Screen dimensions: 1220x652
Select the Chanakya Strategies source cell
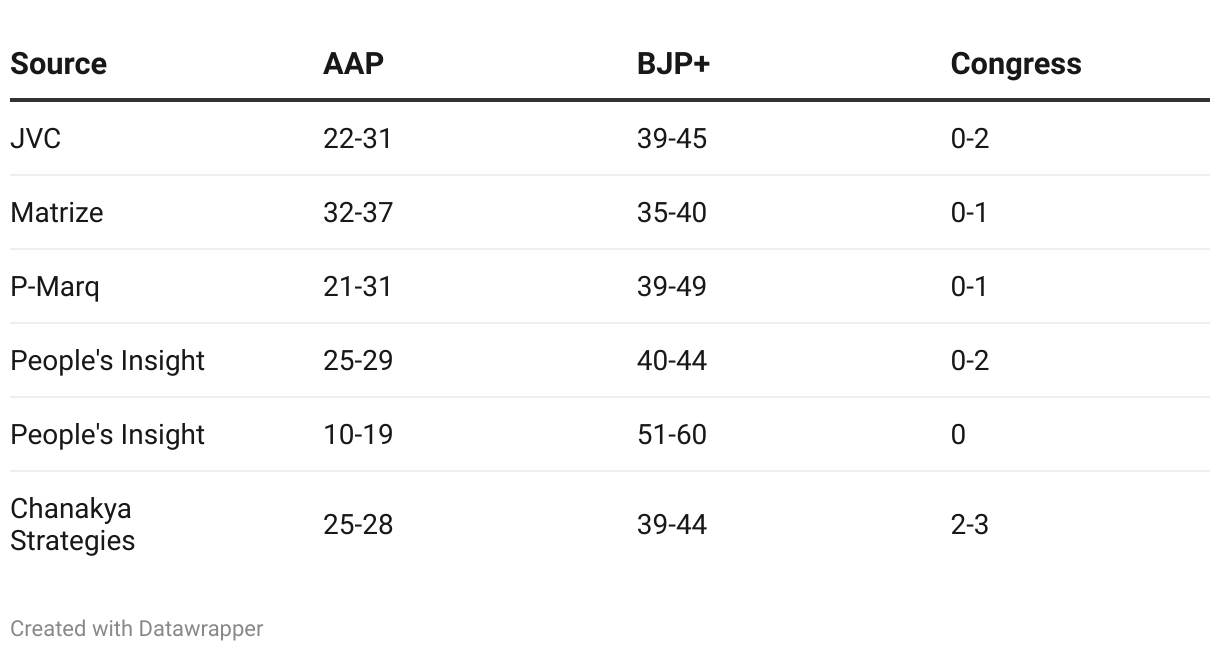click(73, 524)
